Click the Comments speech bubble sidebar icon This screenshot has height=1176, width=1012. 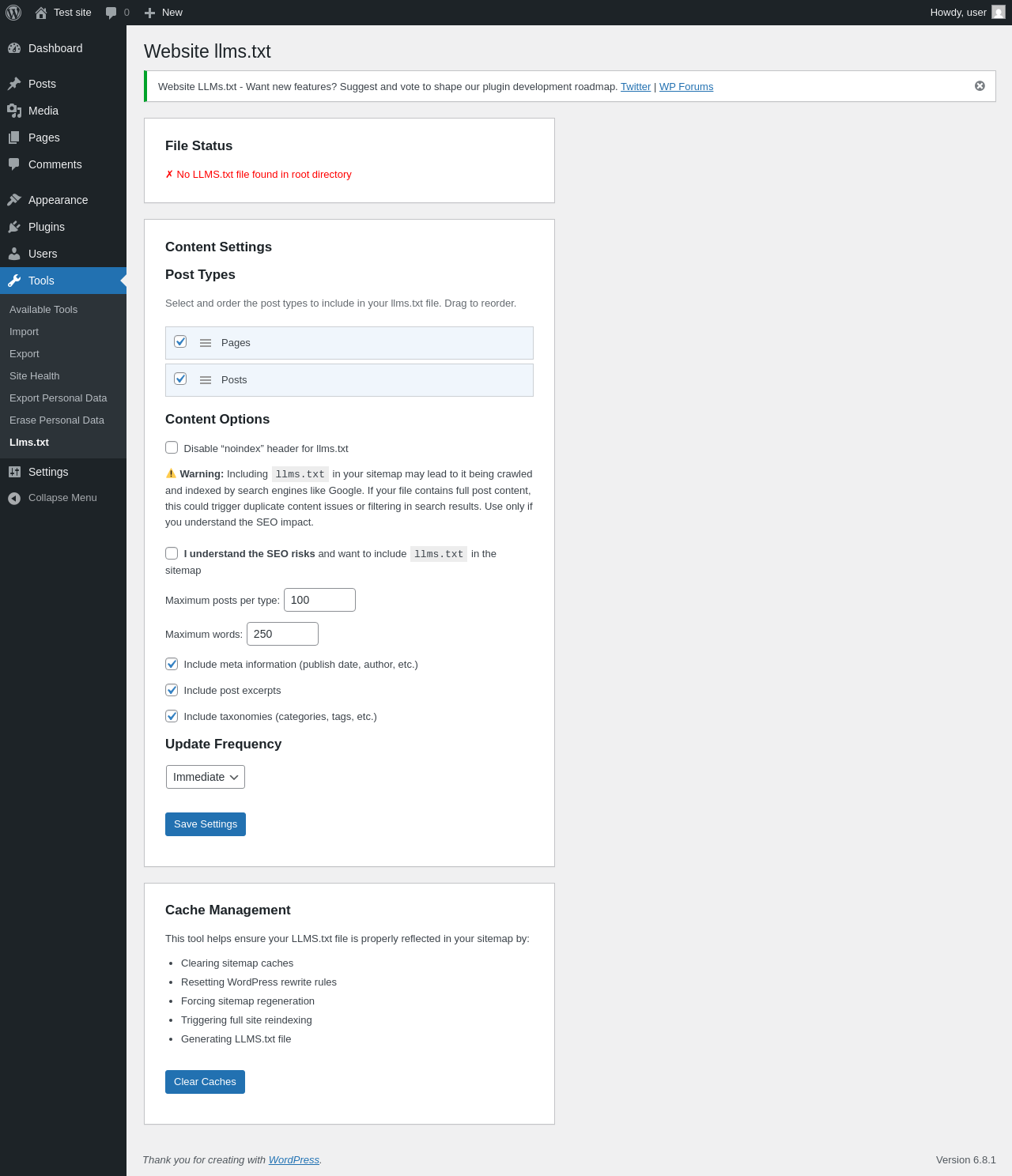pos(14,164)
